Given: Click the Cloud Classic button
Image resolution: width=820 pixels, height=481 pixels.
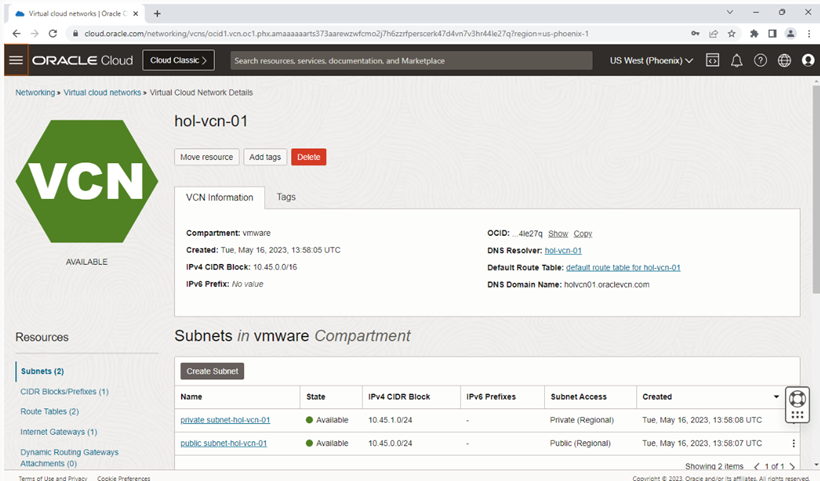Looking at the screenshot, I should click(x=178, y=61).
